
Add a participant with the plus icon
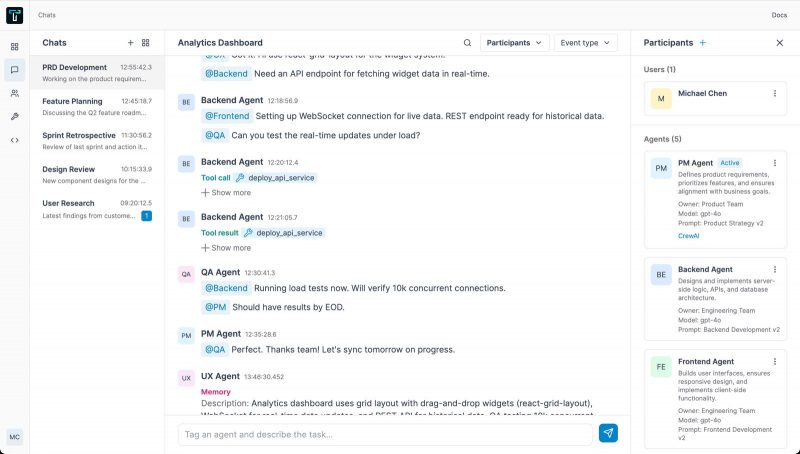tap(703, 43)
